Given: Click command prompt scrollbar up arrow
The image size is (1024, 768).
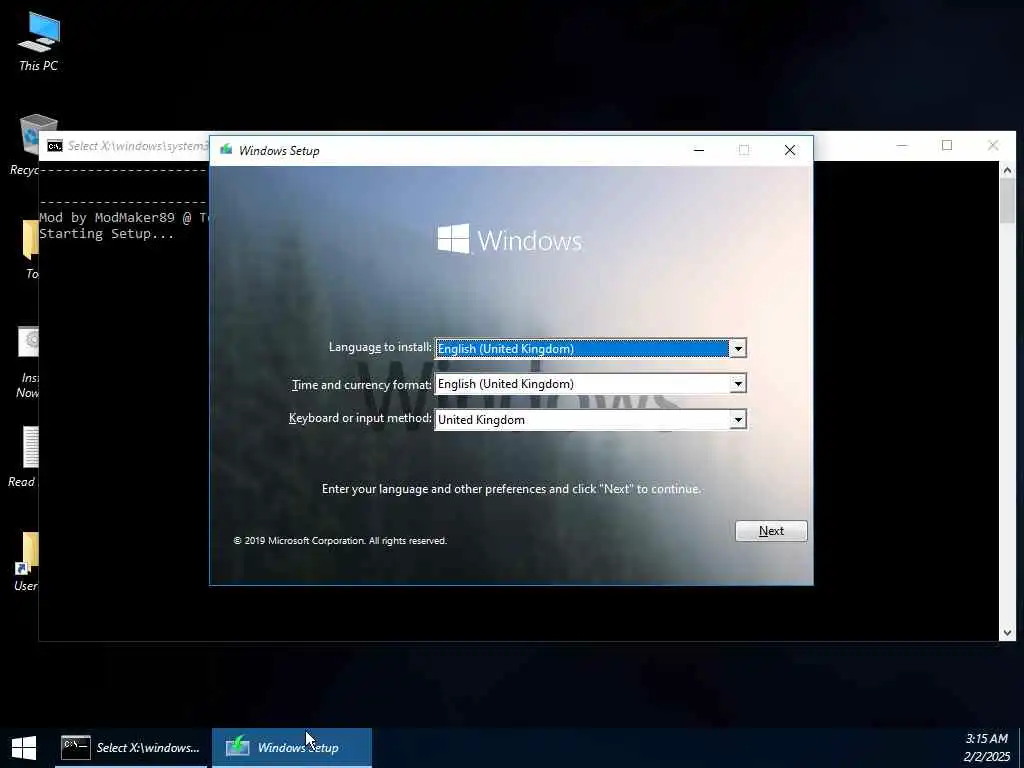Looking at the screenshot, I should tap(1007, 170).
